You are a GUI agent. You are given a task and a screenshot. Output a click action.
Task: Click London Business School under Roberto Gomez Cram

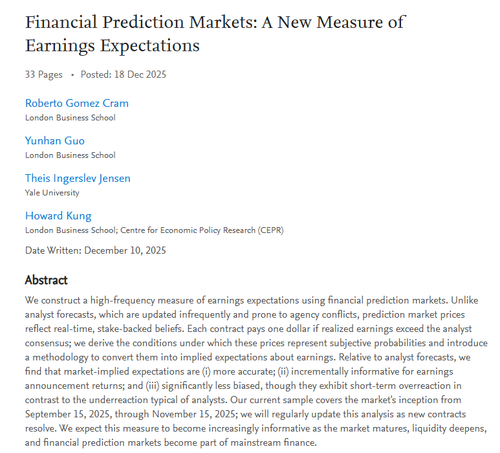70,118
